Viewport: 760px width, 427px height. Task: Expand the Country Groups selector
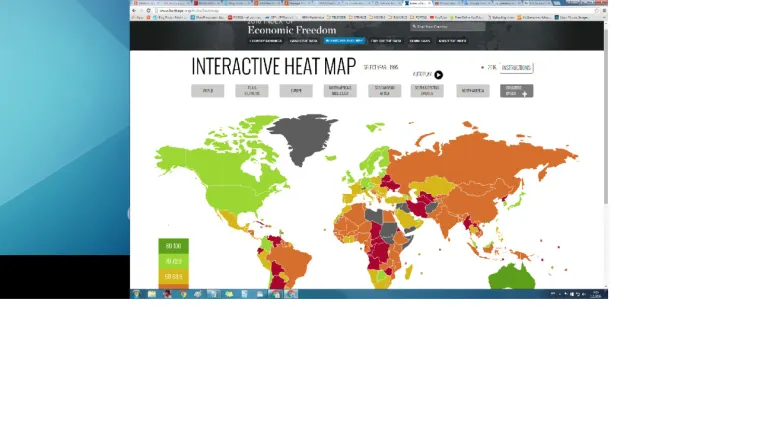pyautogui.click(x=514, y=91)
